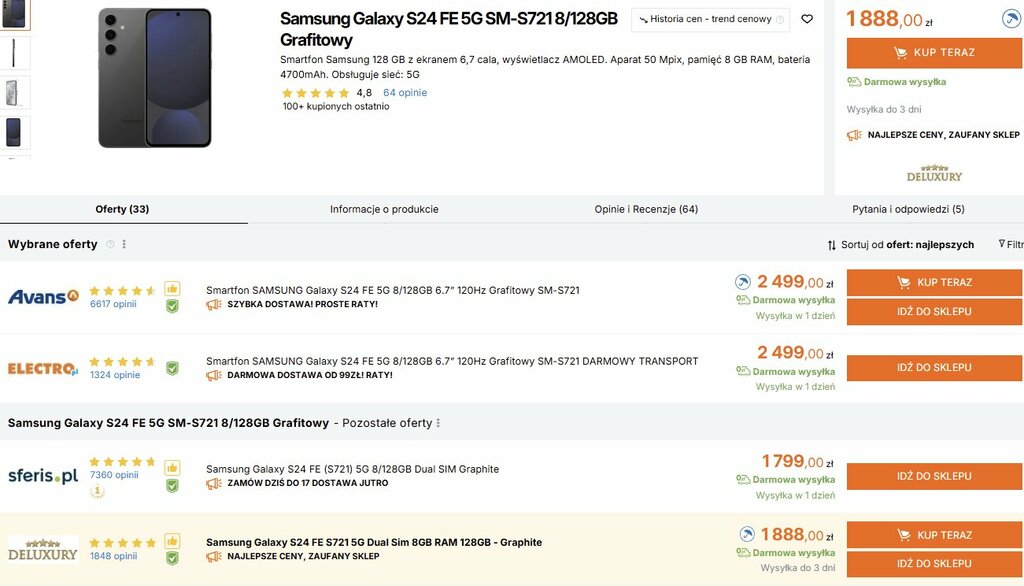1024x586 pixels.
Task: Click the buyer protection umbrella icon beside top price
Action: point(1012,18)
